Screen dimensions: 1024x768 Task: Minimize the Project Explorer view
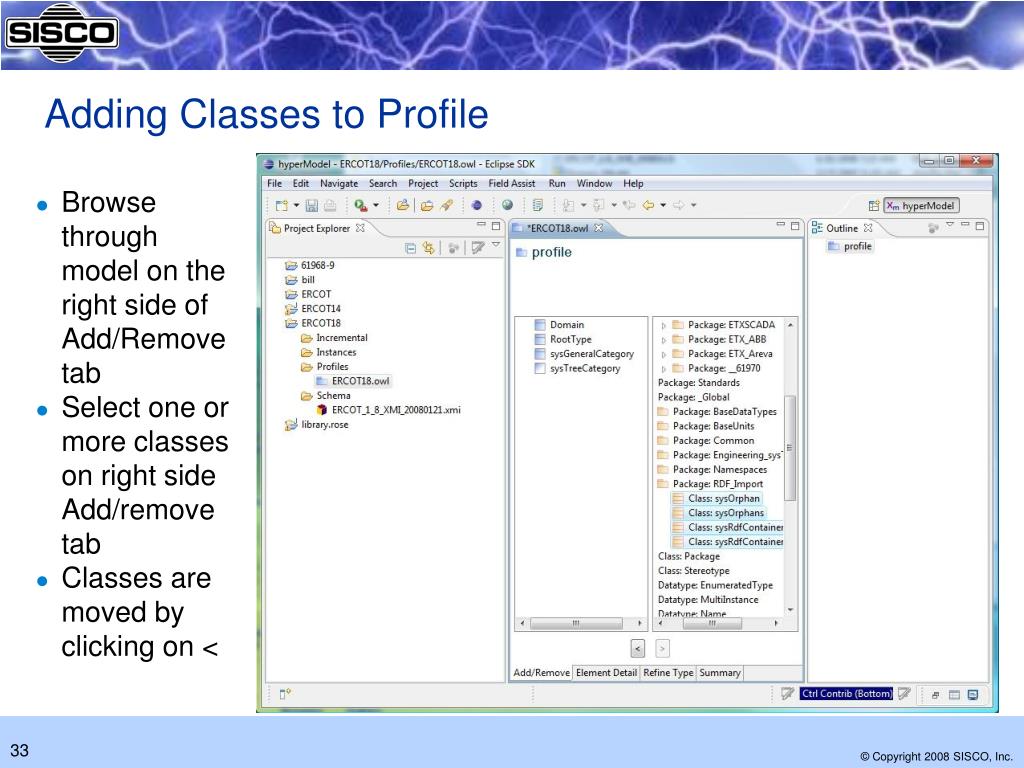tap(481, 225)
